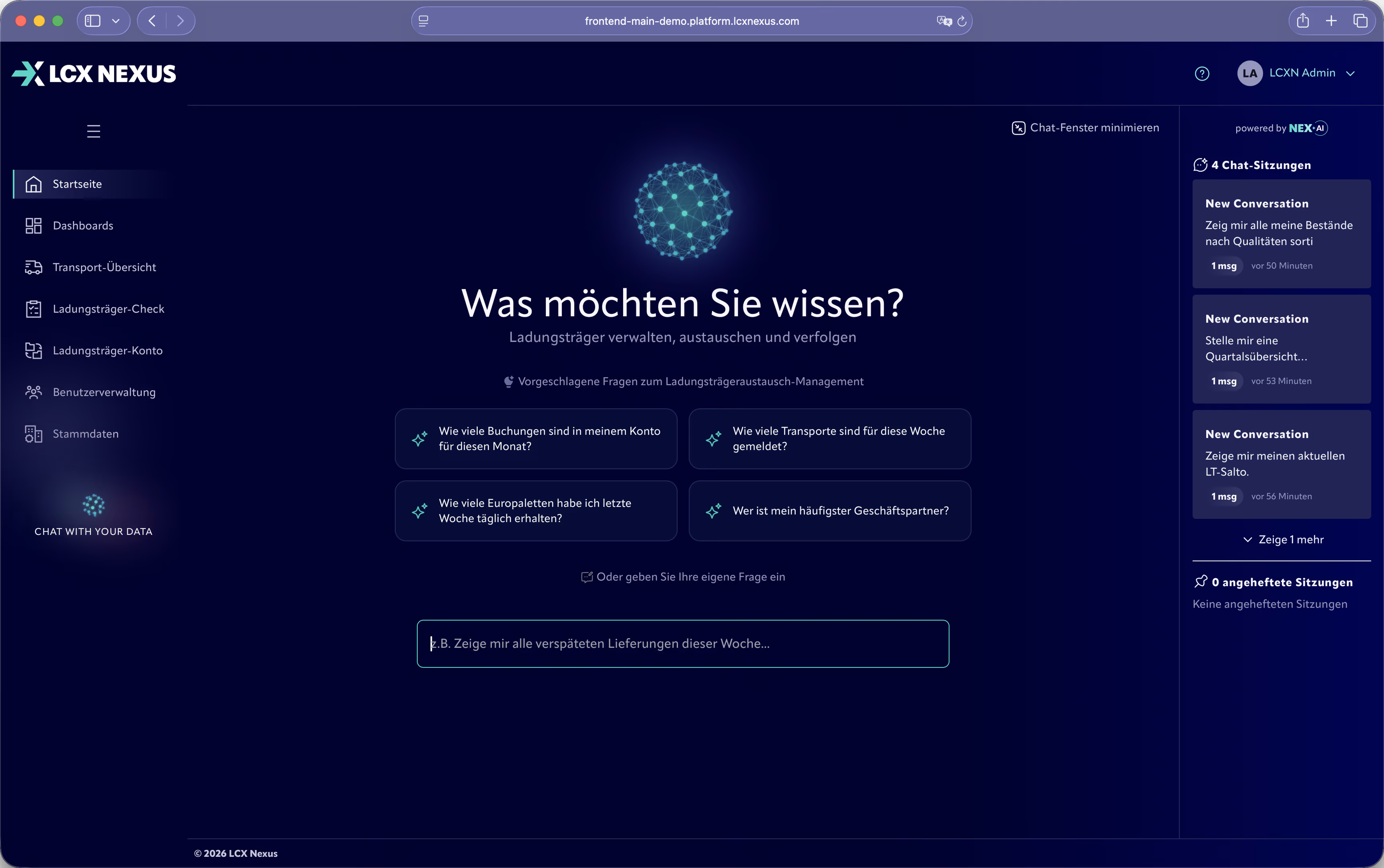Screen dimensions: 1384x868
Task: Click the browser tab overview icon
Action: [x=1360, y=21]
